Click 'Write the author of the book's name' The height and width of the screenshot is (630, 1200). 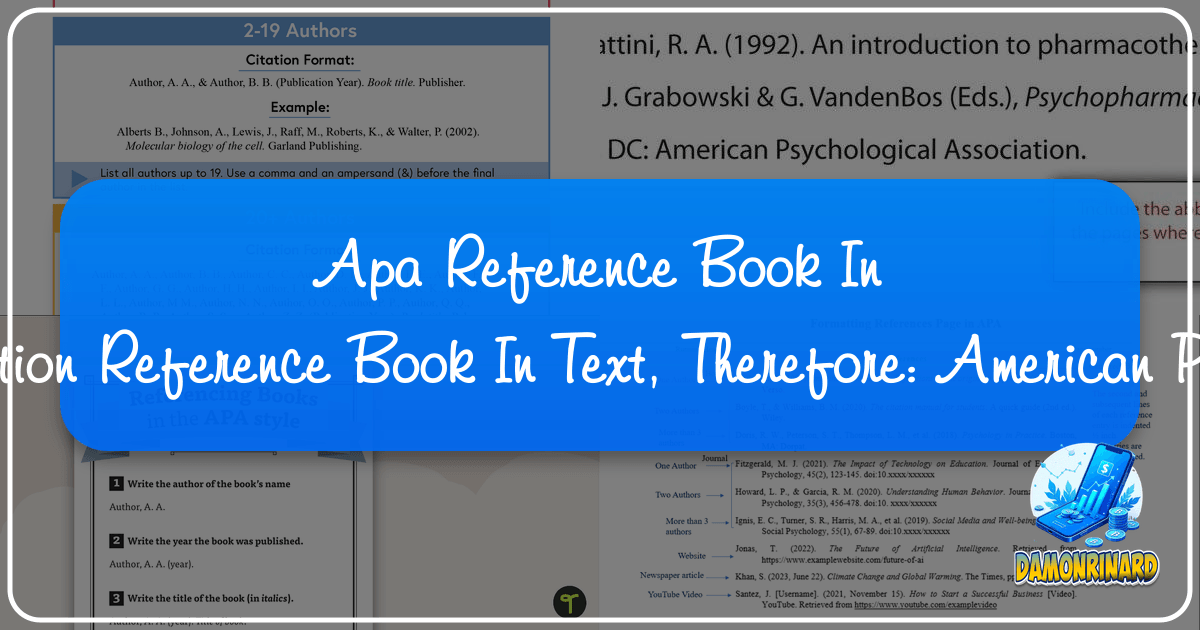tap(209, 484)
